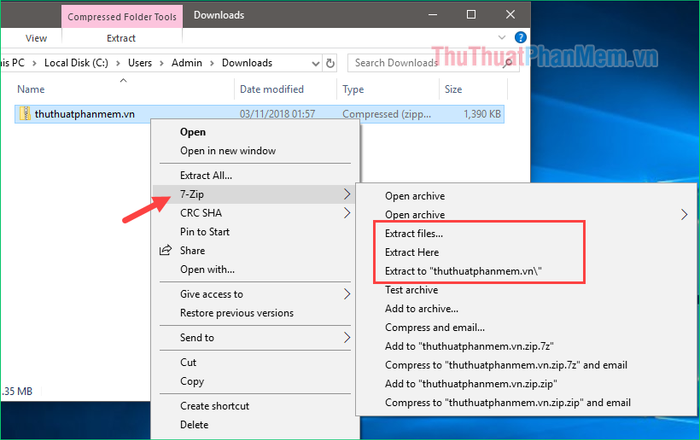This screenshot has width=700, height=440.
Task: Sort by Date modified column header
Action: coord(272,89)
